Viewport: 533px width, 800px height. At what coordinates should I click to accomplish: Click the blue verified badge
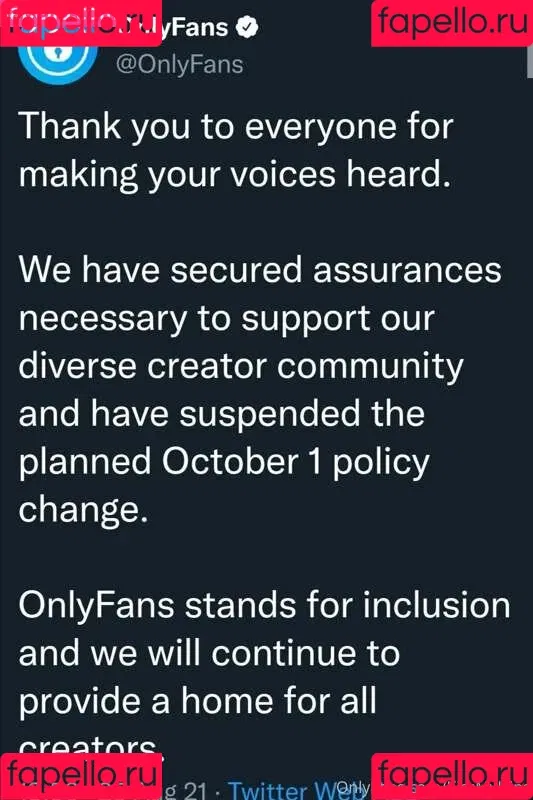pyautogui.click(x=247, y=27)
